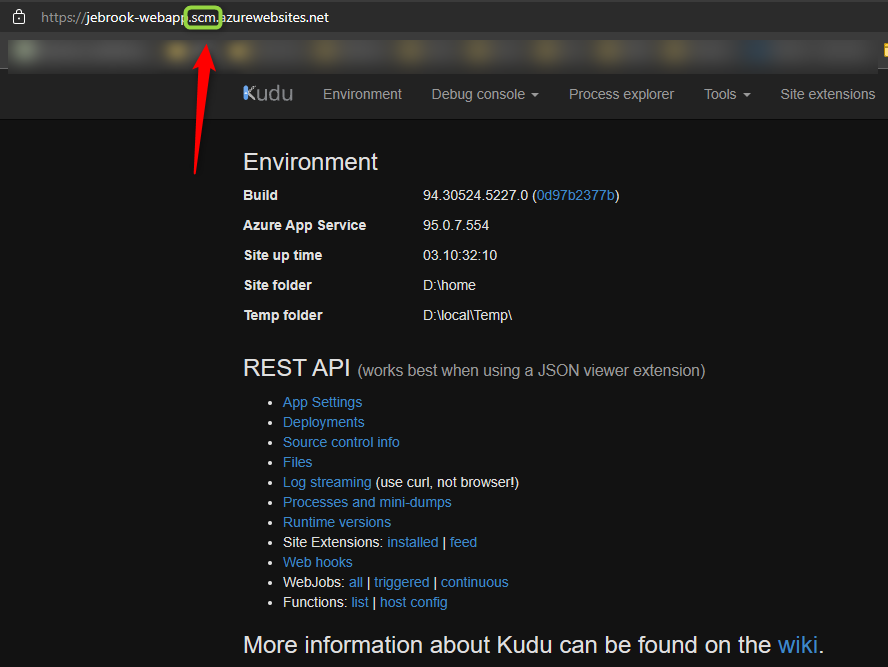Open installed Site Extensions link

point(412,542)
